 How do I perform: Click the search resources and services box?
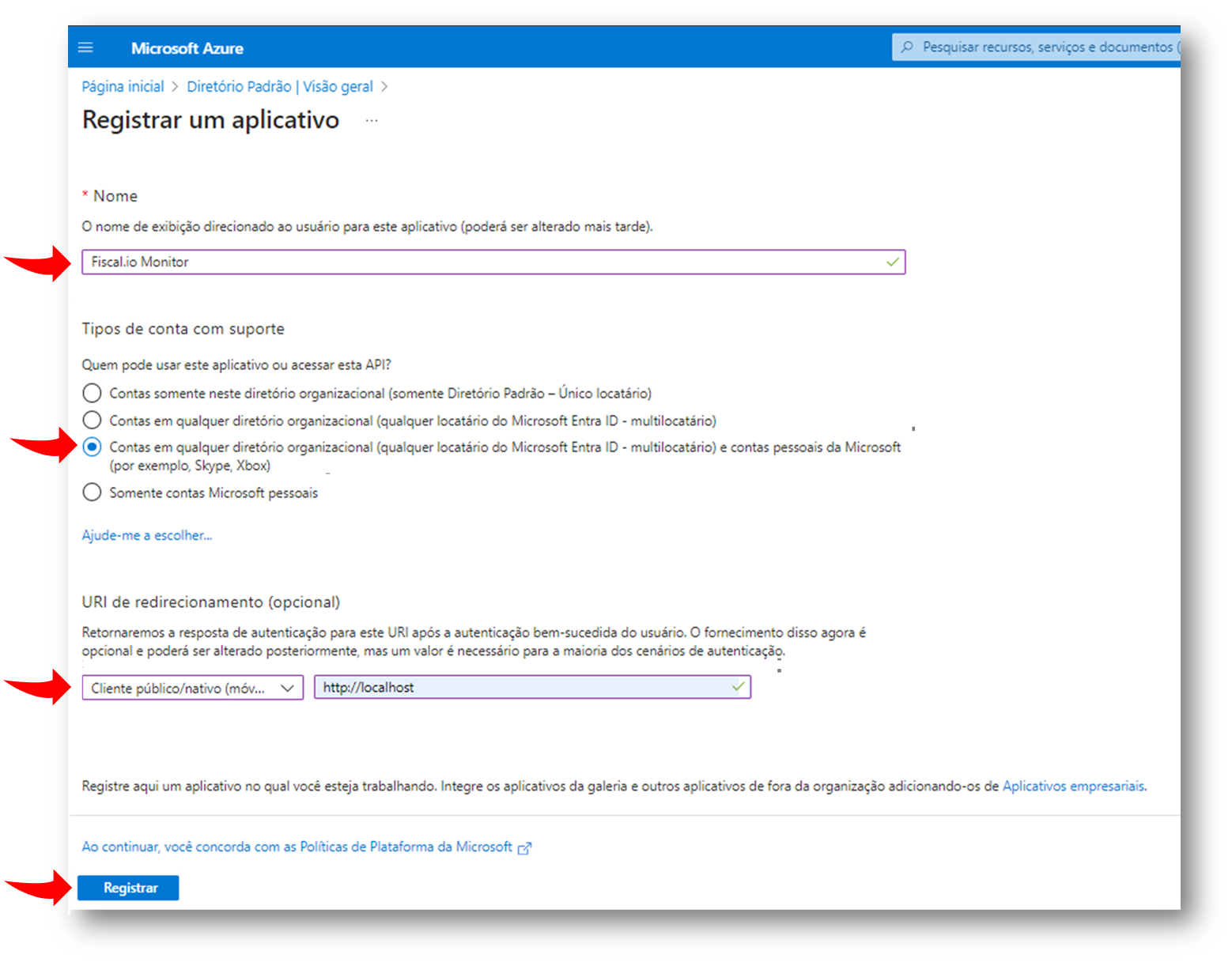pos(1036,47)
